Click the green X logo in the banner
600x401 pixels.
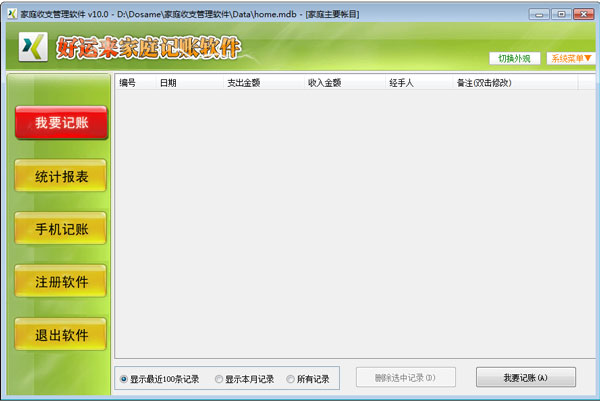click(x=34, y=47)
